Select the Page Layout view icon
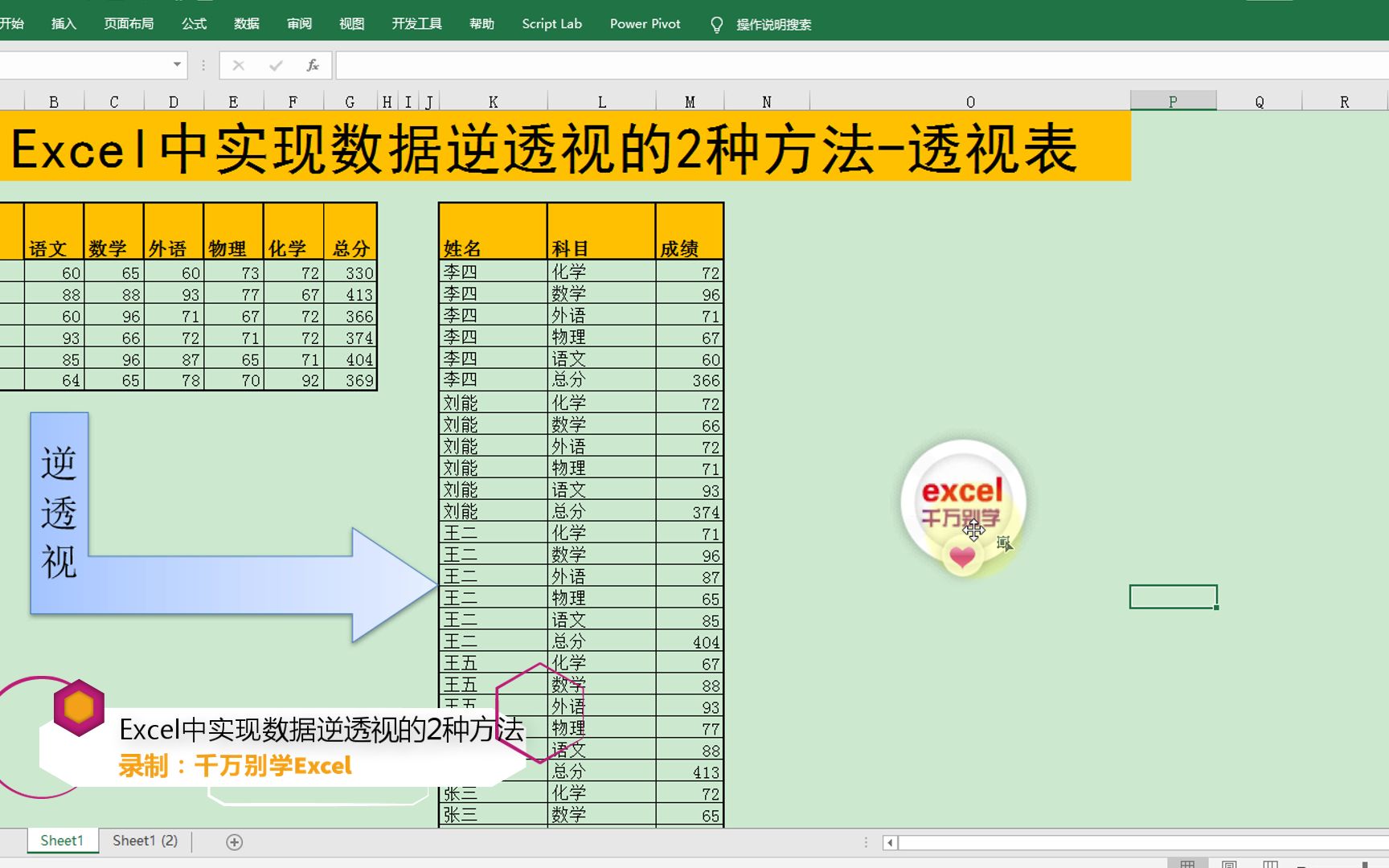Viewport: 1389px width, 868px height. (x=1228, y=864)
